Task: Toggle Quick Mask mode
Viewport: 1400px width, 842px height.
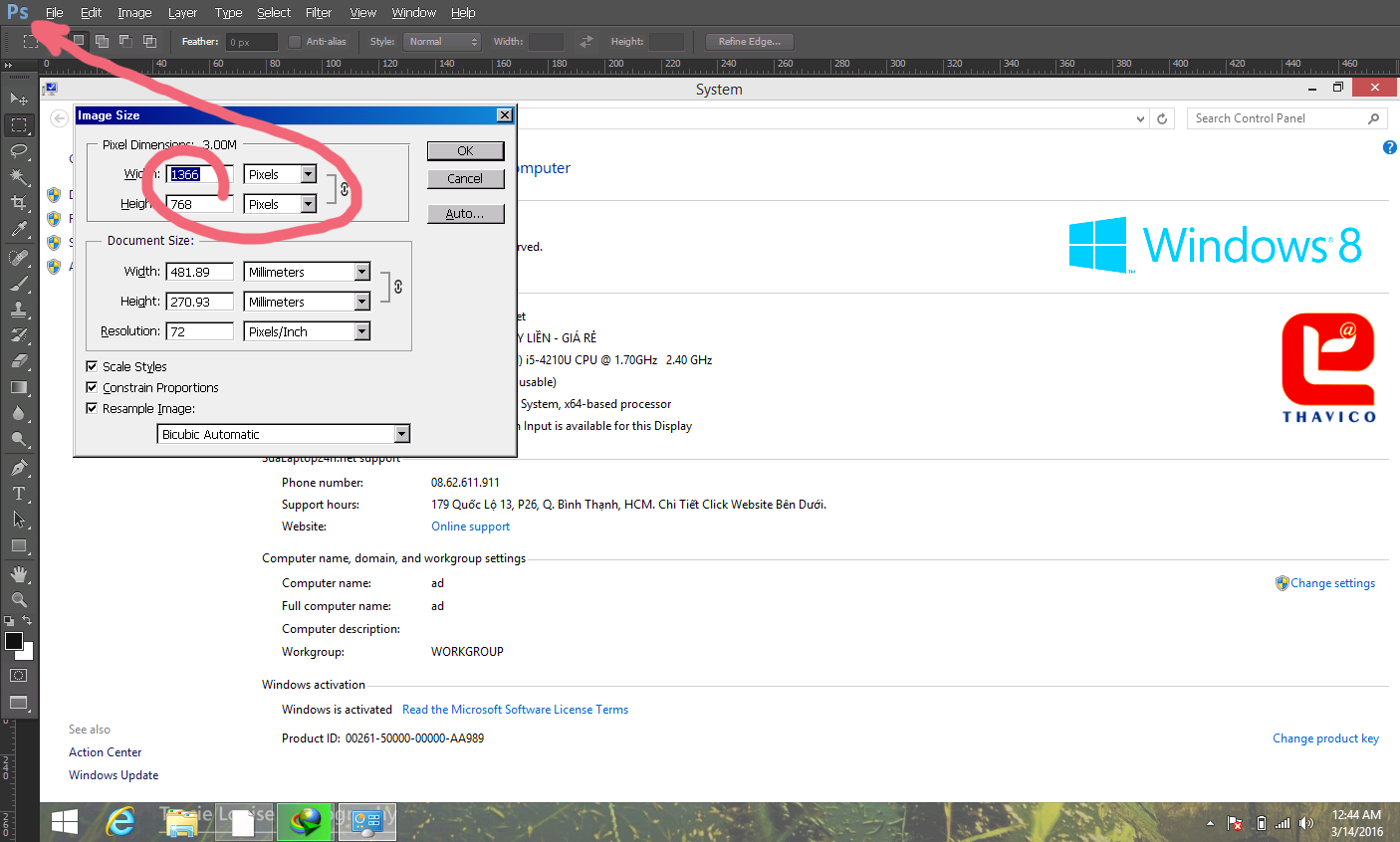Action: point(19,676)
